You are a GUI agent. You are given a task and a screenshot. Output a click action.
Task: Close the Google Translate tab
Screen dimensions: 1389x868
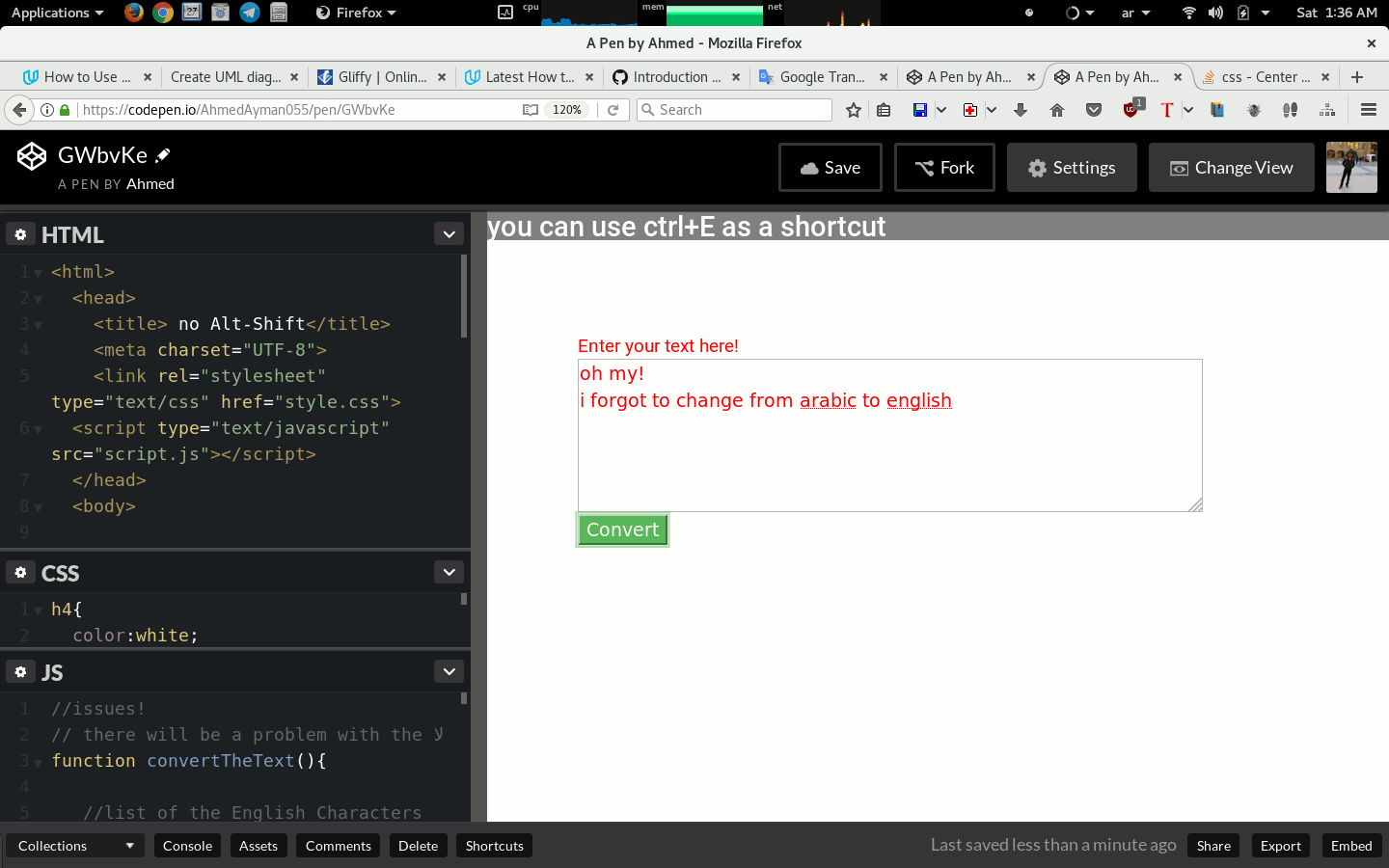(884, 77)
